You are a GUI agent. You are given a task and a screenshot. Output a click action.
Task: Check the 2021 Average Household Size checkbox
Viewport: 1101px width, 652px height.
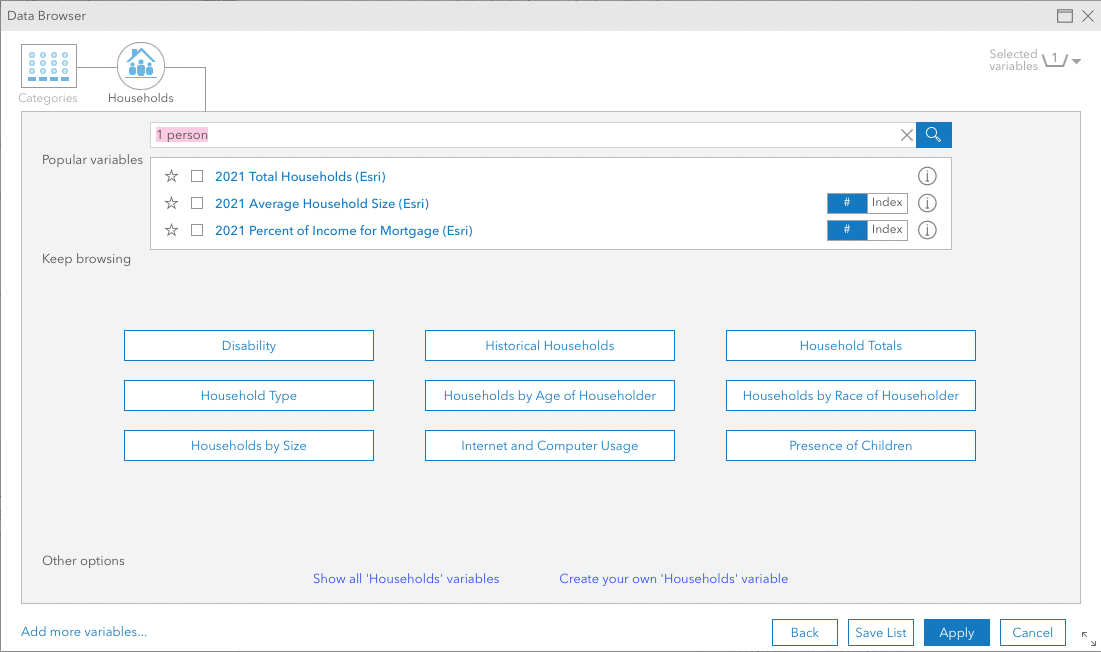click(197, 204)
